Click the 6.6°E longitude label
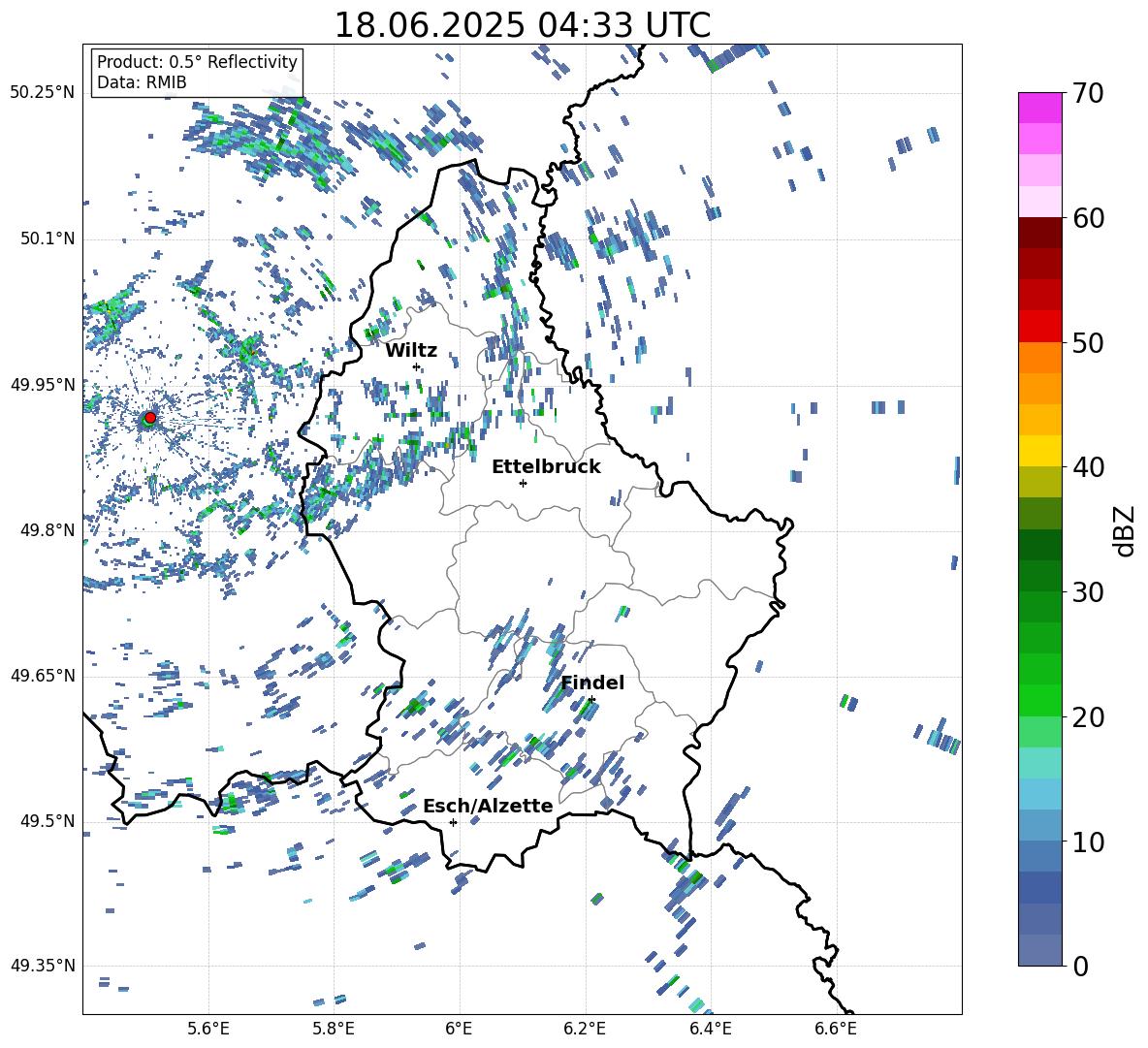 click(836, 1030)
